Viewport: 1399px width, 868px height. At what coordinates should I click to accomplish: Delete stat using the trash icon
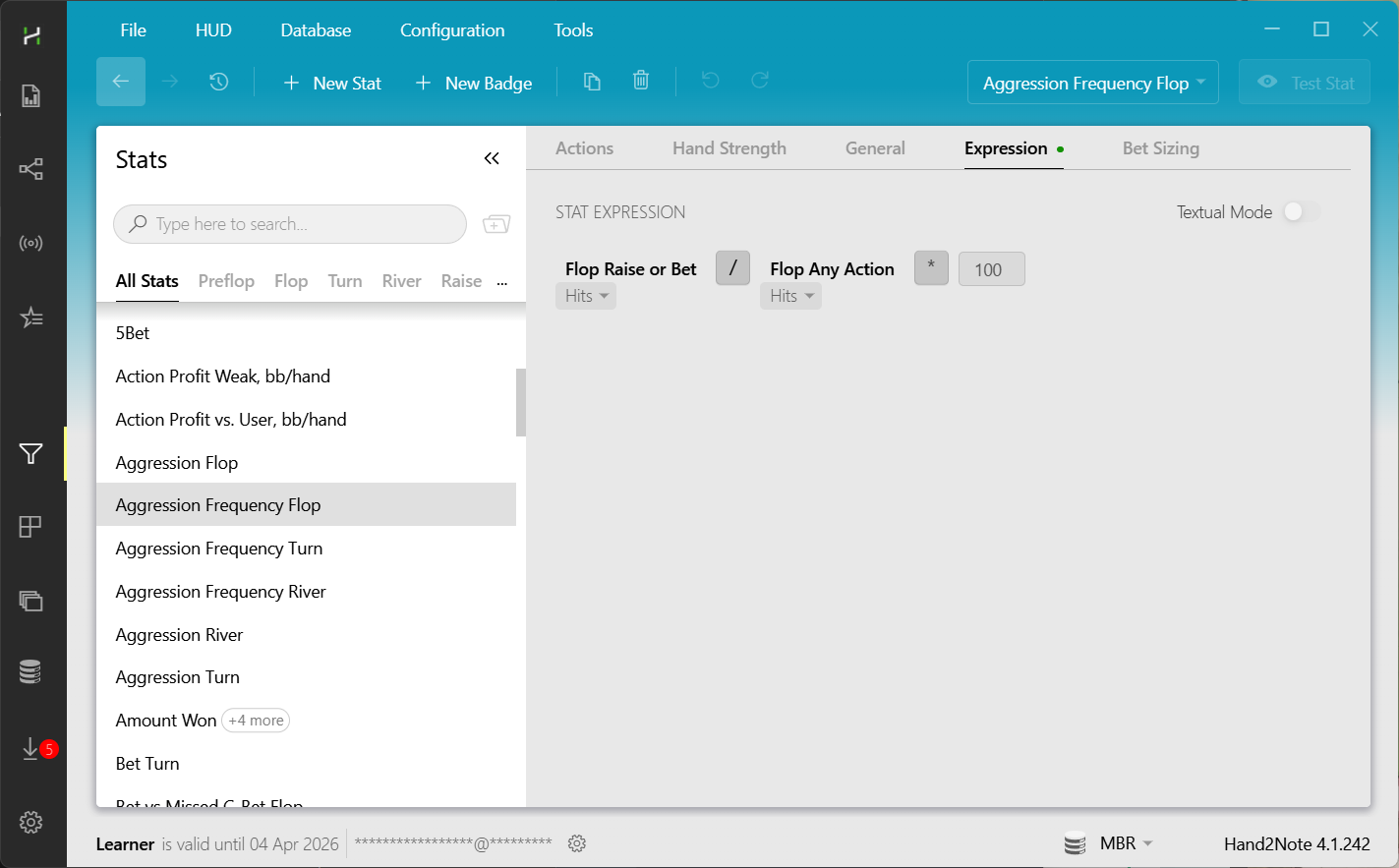[641, 82]
